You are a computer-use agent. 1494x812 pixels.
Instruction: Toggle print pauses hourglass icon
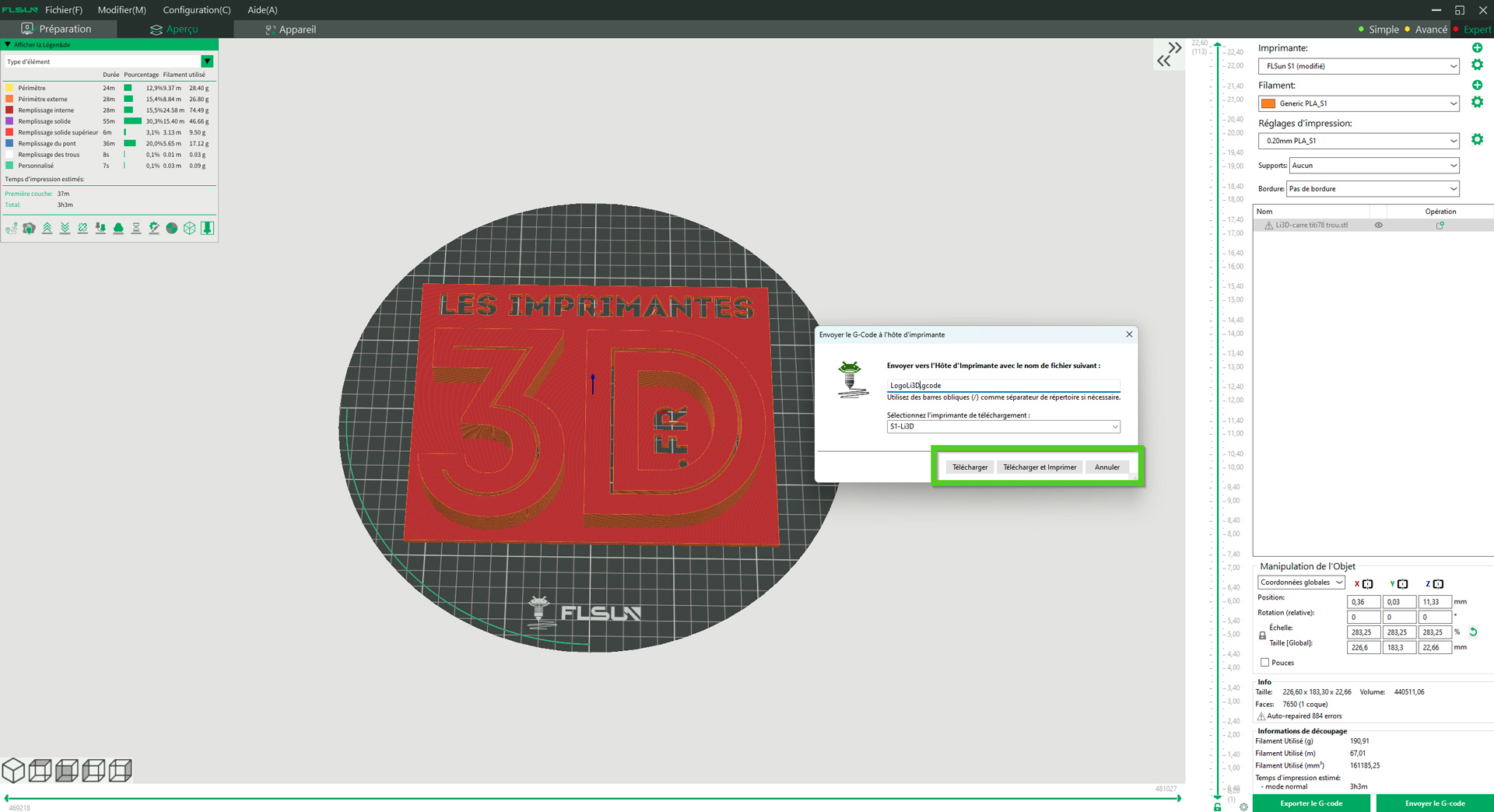point(136,228)
